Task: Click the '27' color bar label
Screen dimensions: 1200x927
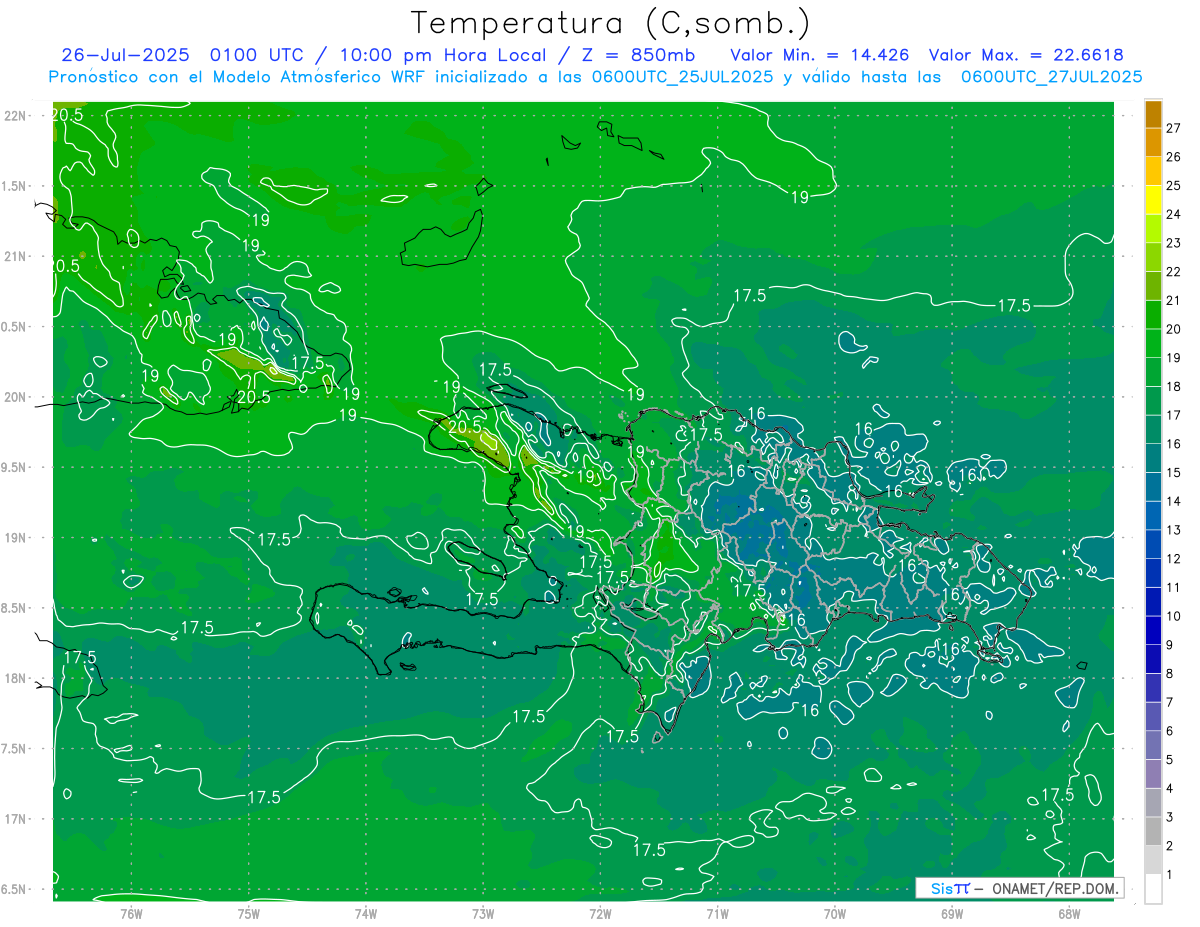Action: pos(1174,128)
